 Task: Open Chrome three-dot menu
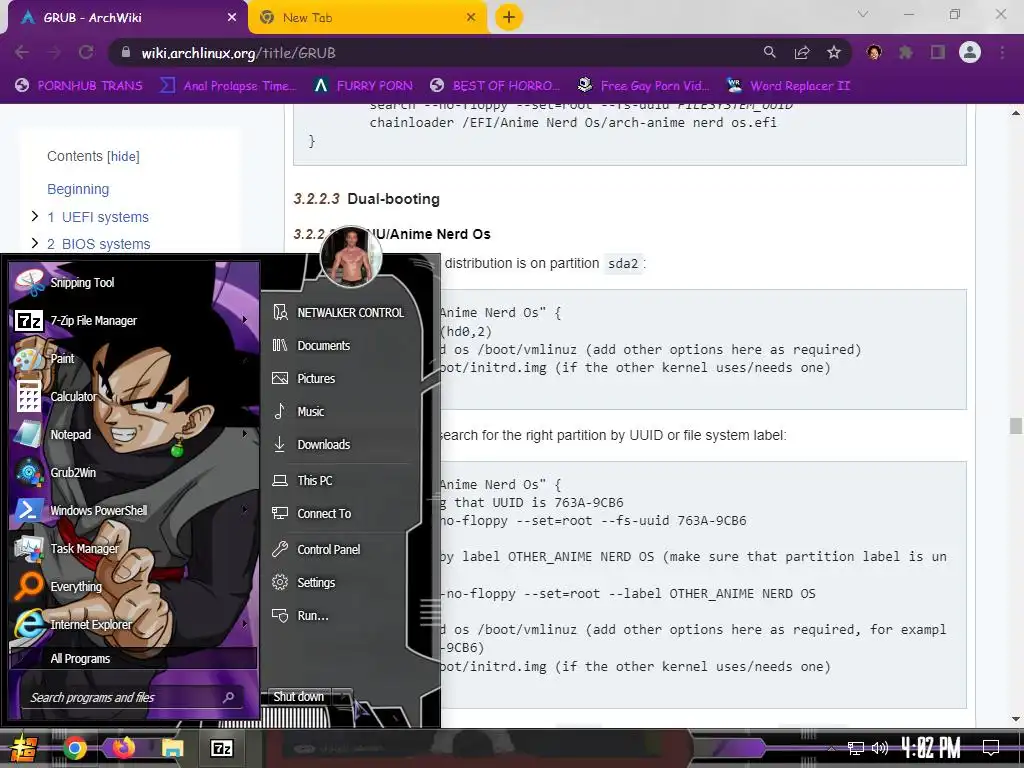pos(1002,52)
